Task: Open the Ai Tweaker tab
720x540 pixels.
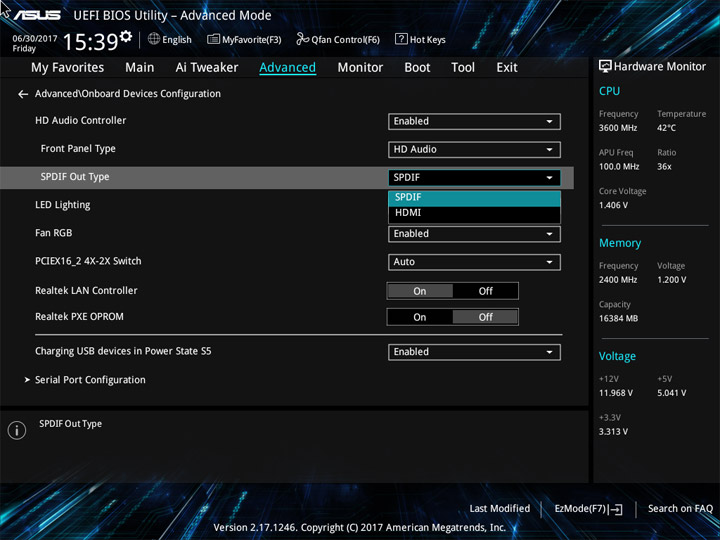Action: point(207,68)
